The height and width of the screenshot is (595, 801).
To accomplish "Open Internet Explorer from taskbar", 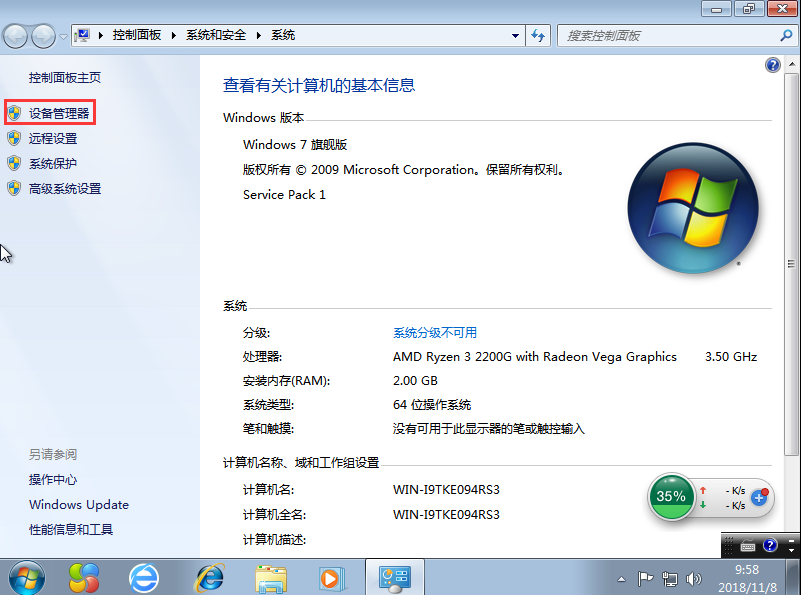I will (x=209, y=576).
